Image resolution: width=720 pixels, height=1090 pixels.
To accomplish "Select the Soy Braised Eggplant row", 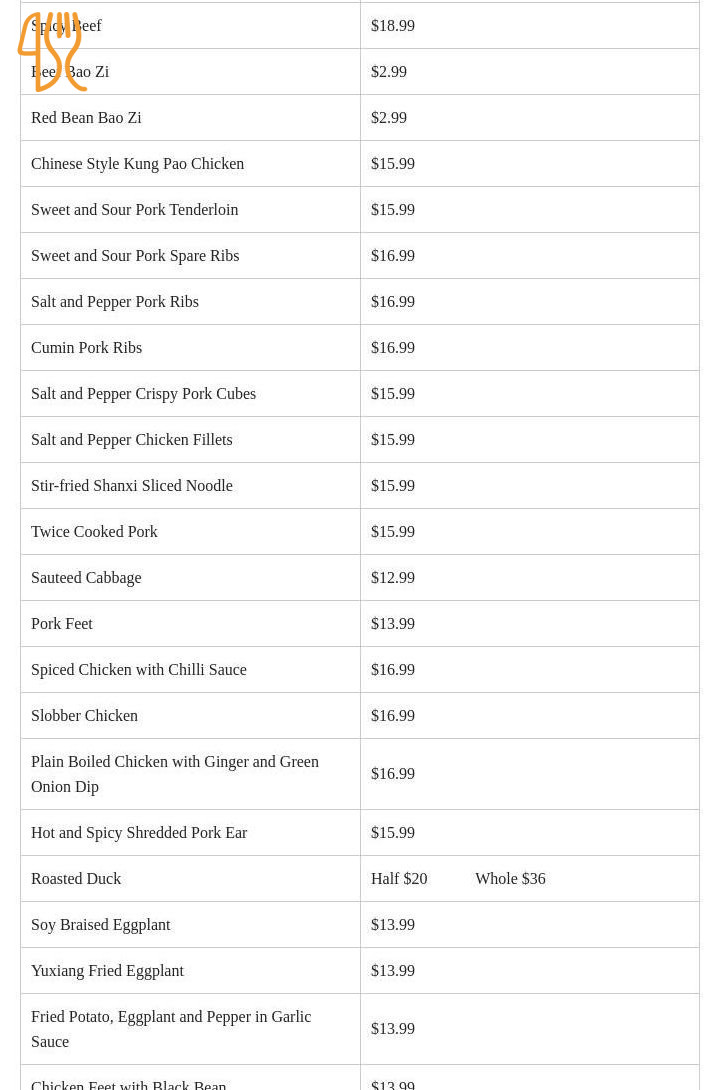I will pos(100,925).
